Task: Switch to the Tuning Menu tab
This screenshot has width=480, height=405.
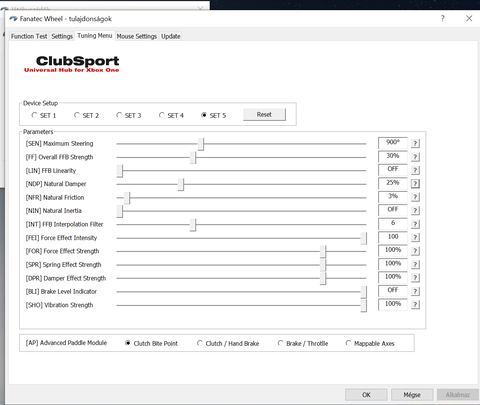Action: [x=95, y=35]
